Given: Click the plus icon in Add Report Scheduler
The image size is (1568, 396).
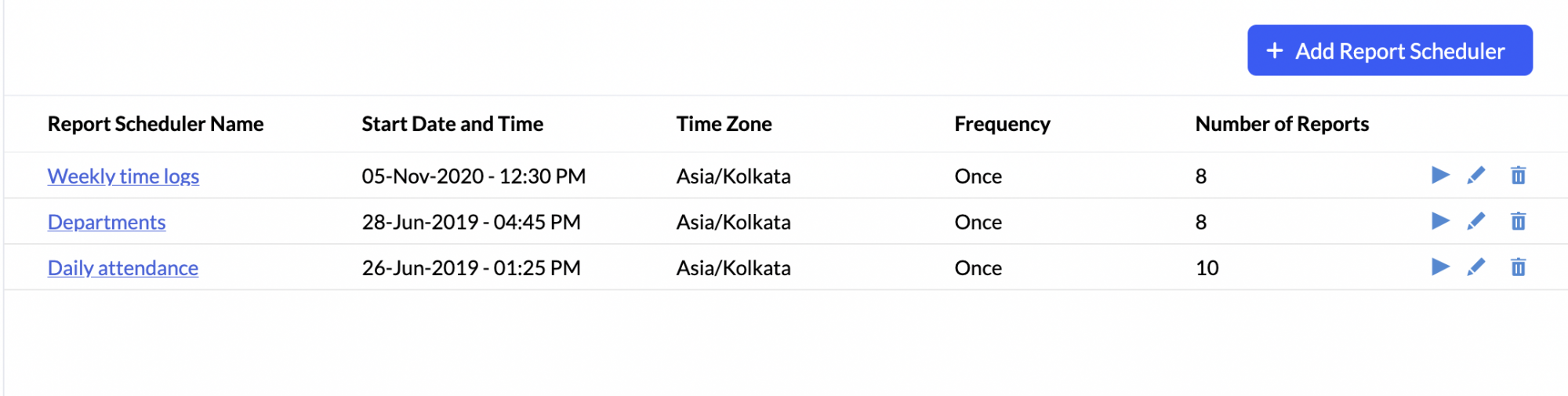Looking at the screenshot, I should click(x=1275, y=50).
